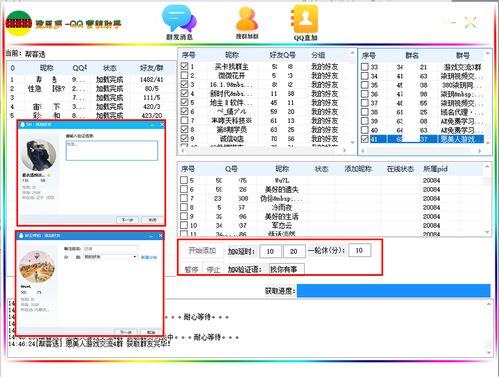Check member row 8 冷雨夜
Screen dimensions: 499x377
(184, 207)
